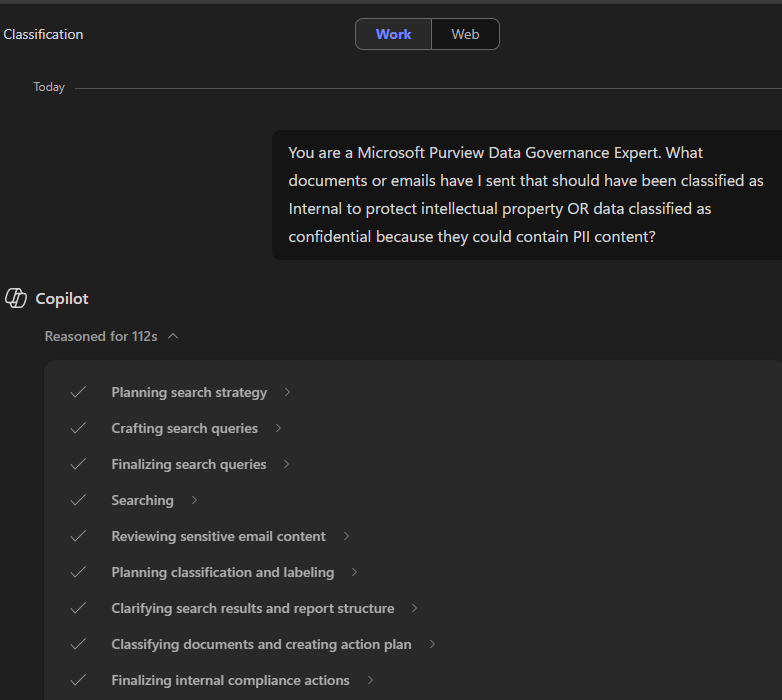Click the user prompt message bubble
The width and height of the screenshot is (782, 700).
[x=527, y=194]
